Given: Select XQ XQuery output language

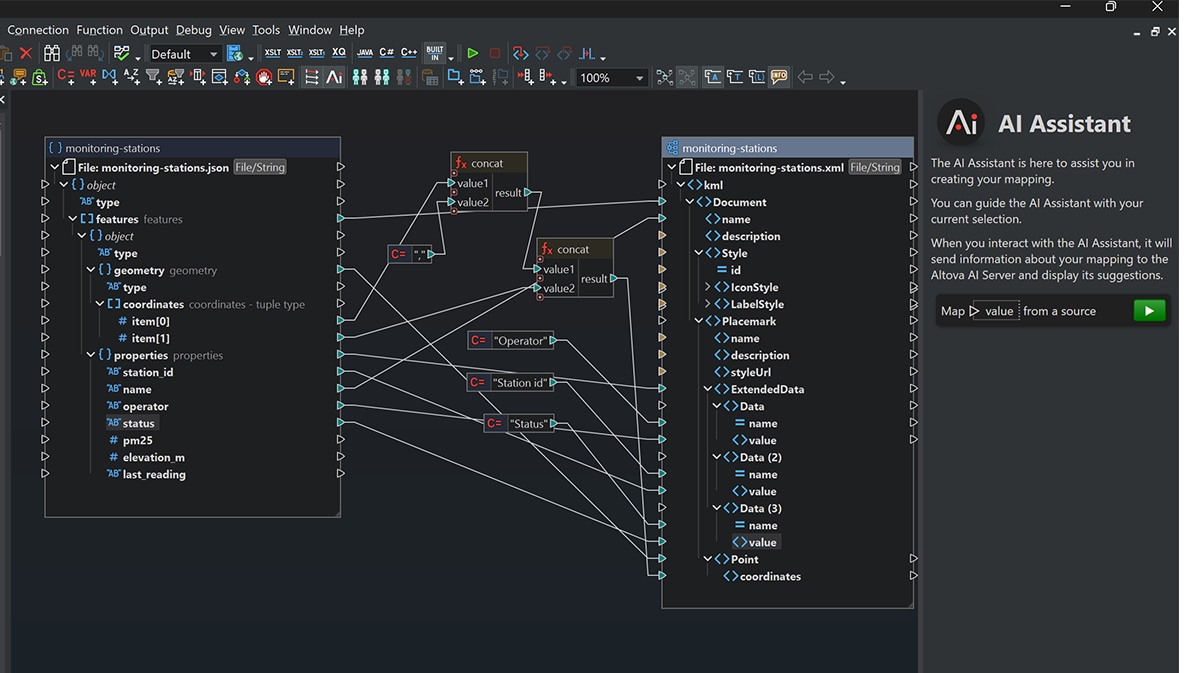Looking at the screenshot, I should point(338,53).
